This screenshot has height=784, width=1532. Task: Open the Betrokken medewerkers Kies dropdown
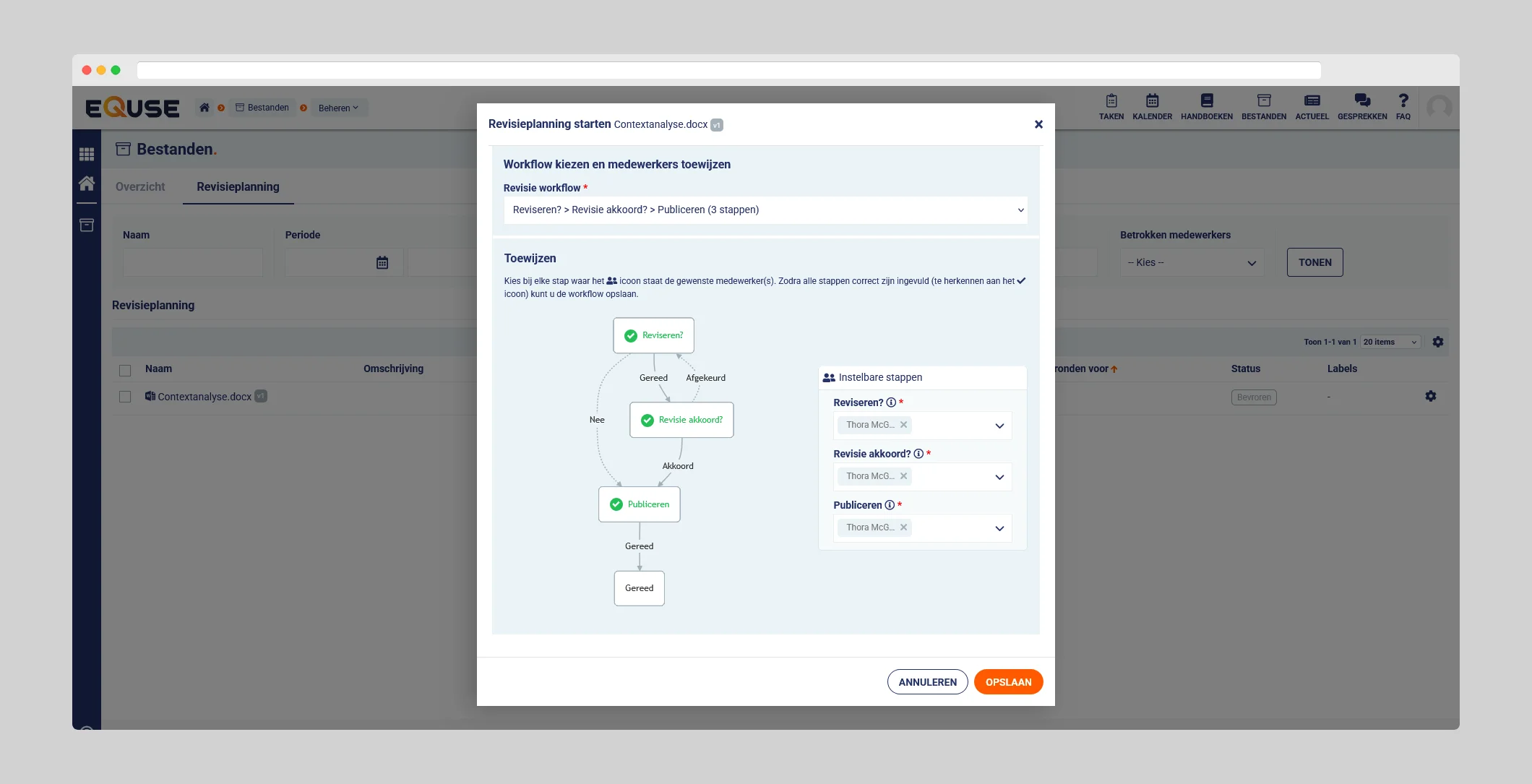click(1192, 262)
